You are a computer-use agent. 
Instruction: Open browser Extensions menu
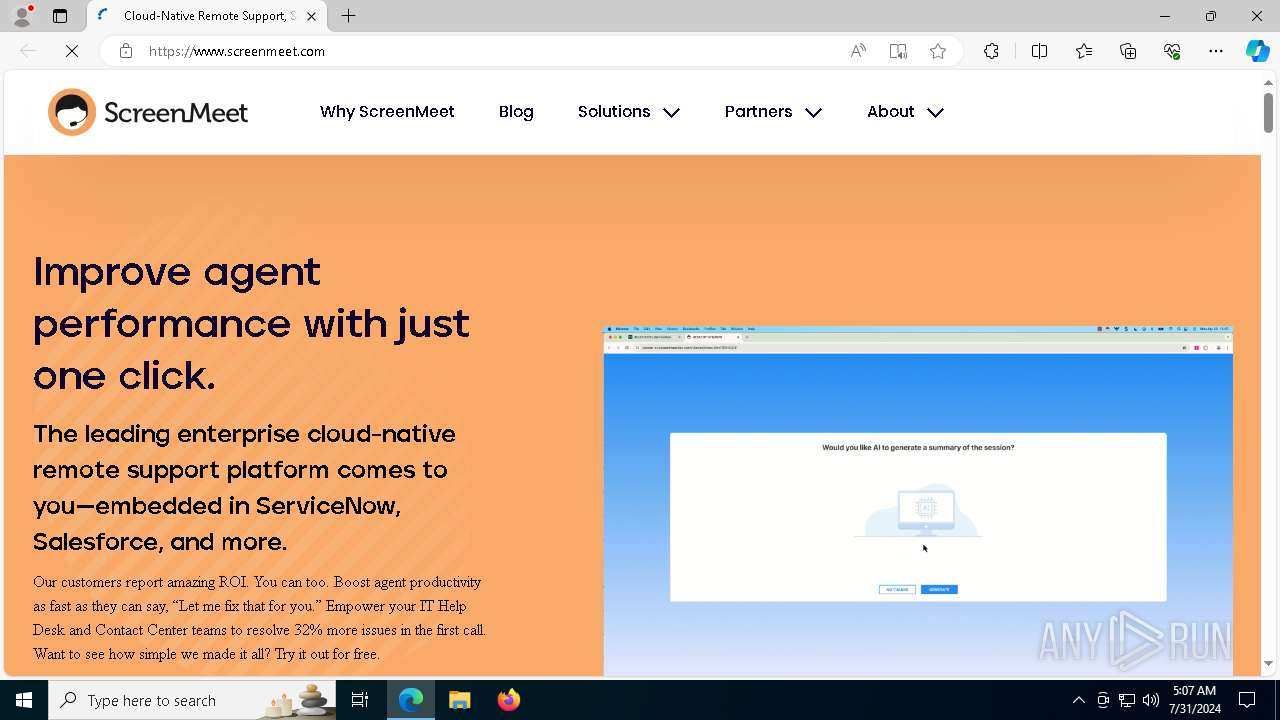991,51
